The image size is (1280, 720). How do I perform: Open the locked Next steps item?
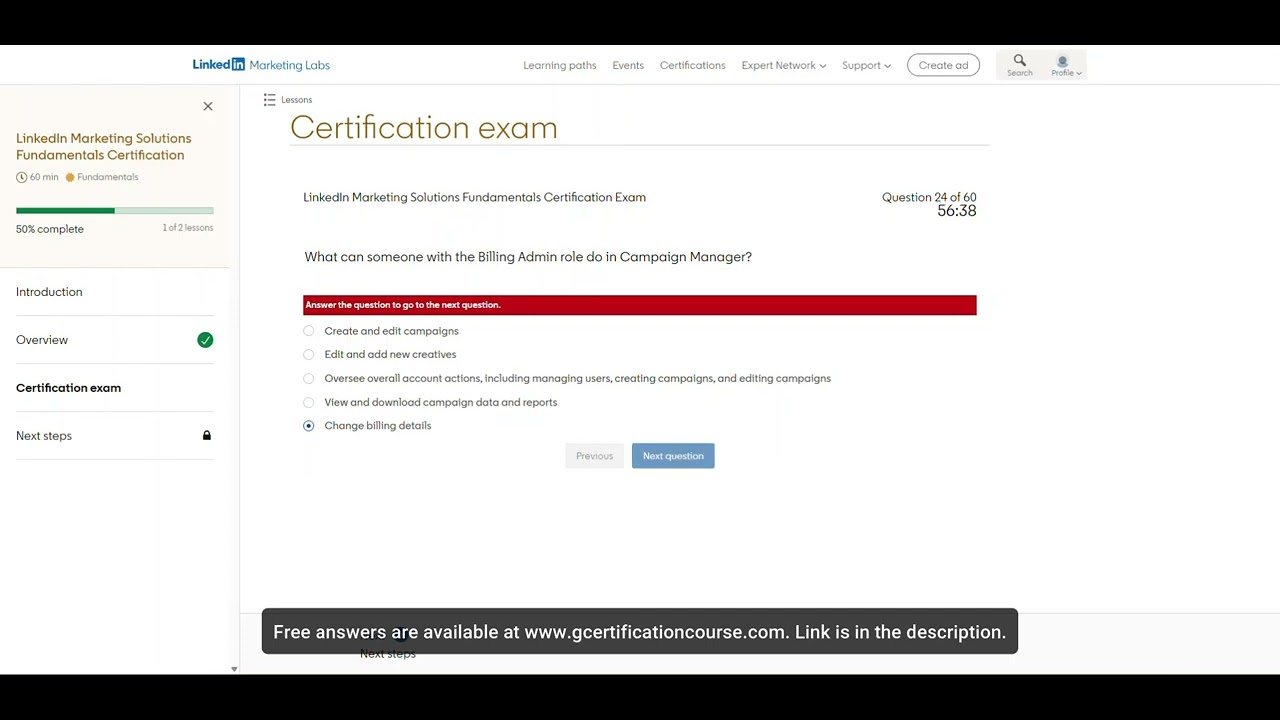point(115,436)
